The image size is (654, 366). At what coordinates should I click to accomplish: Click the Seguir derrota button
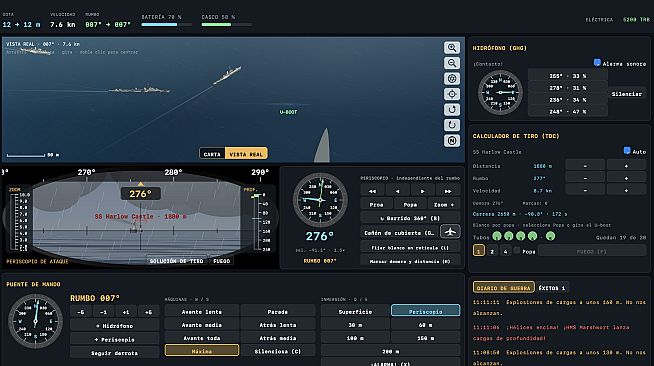click(114, 353)
